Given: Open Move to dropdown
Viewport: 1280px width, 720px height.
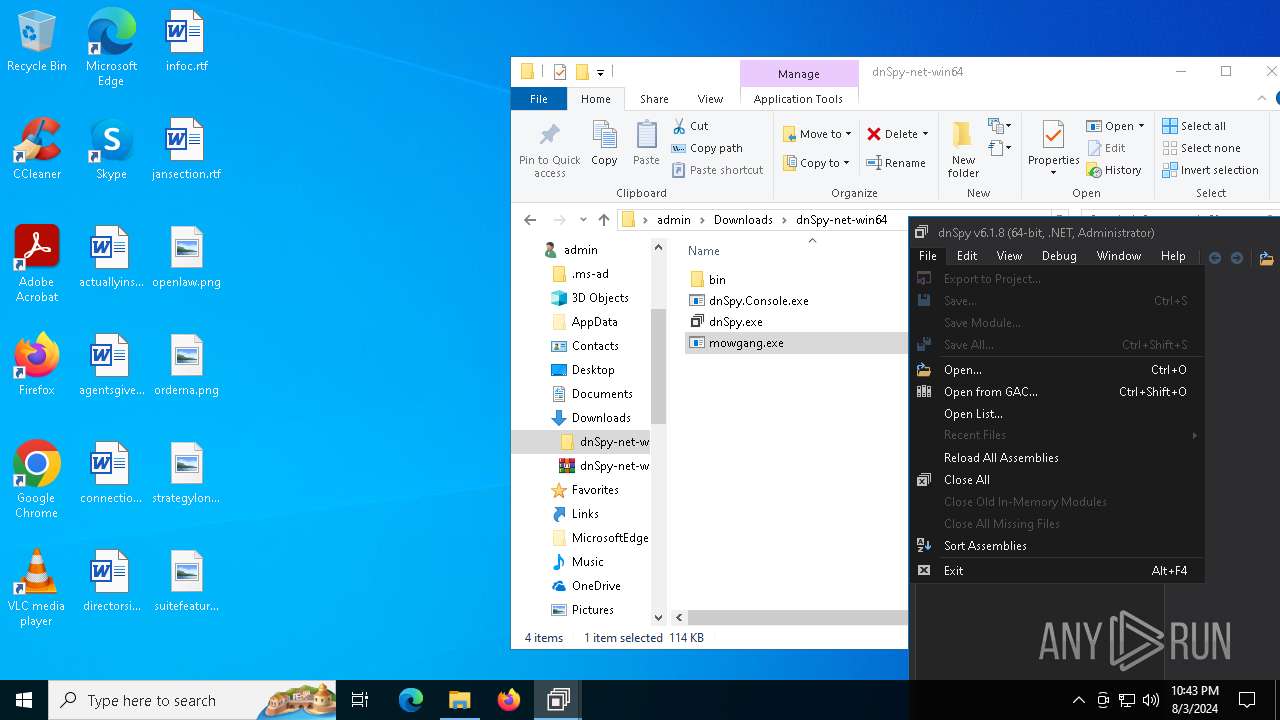Looking at the screenshot, I should click(x=817, y=134).
